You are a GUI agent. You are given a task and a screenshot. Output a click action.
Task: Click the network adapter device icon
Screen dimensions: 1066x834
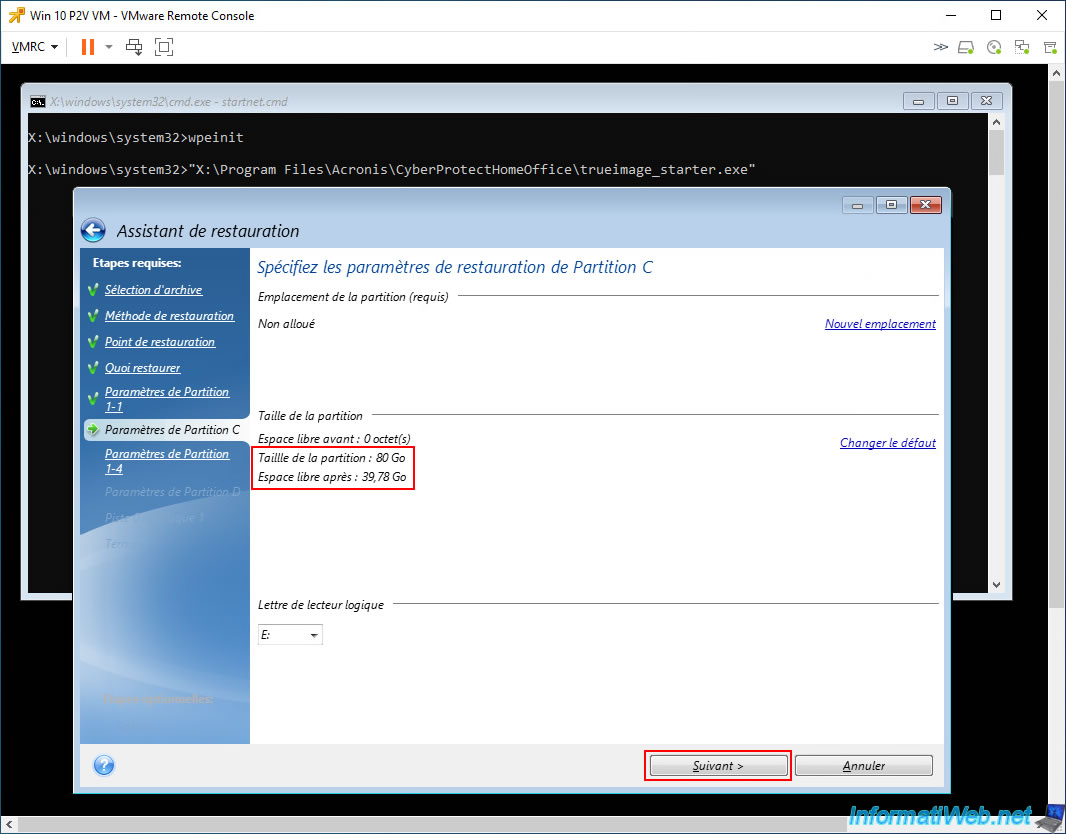pyautogui.click(x=1022, y=47)
